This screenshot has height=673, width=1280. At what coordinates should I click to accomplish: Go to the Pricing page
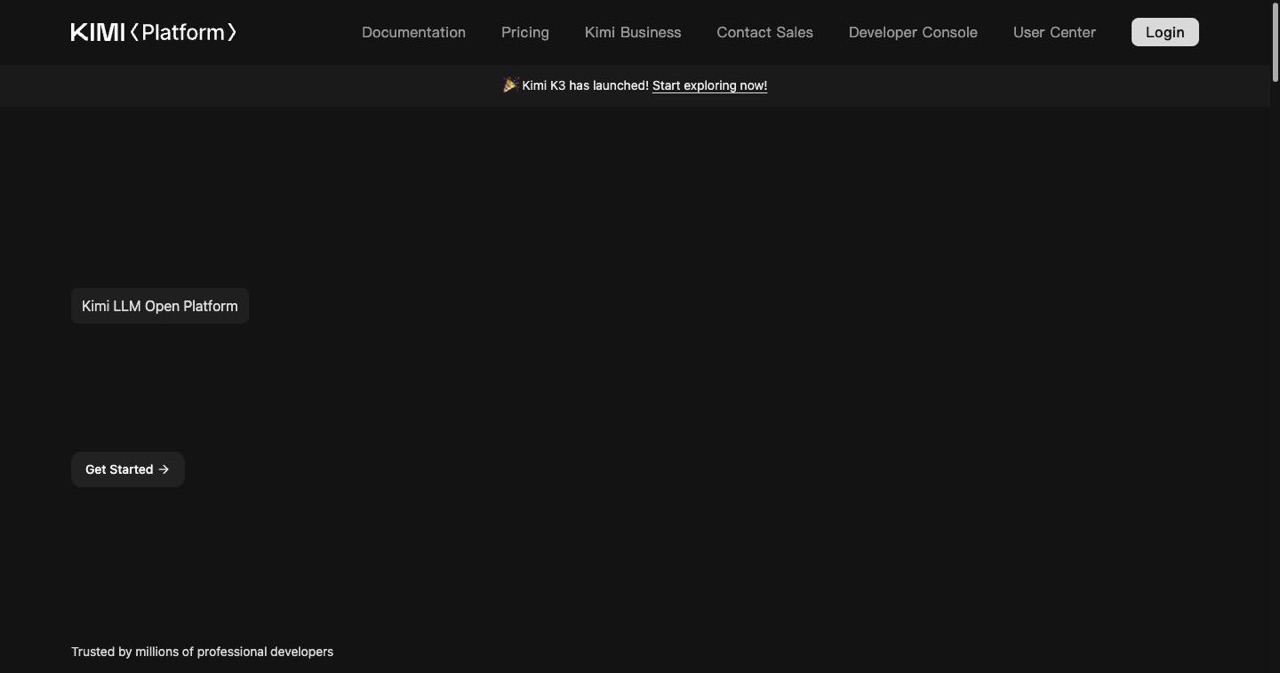click(525, 32)
